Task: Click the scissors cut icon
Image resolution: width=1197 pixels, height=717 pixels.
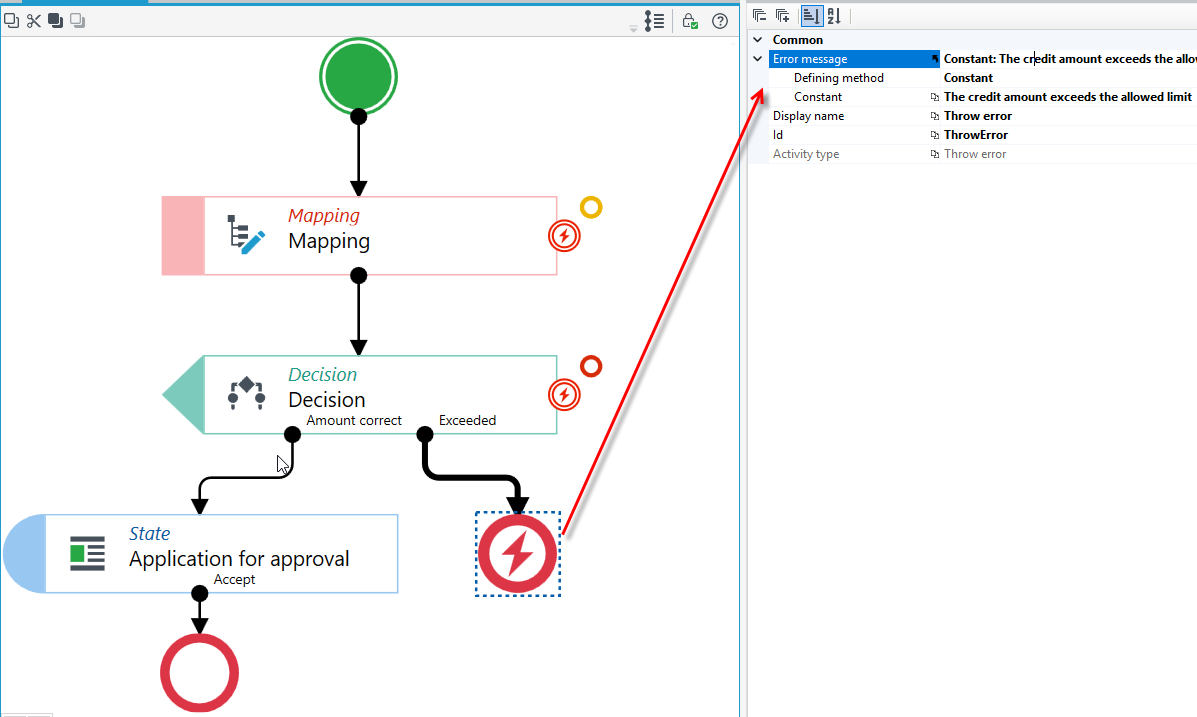Action: pos(34,21)
